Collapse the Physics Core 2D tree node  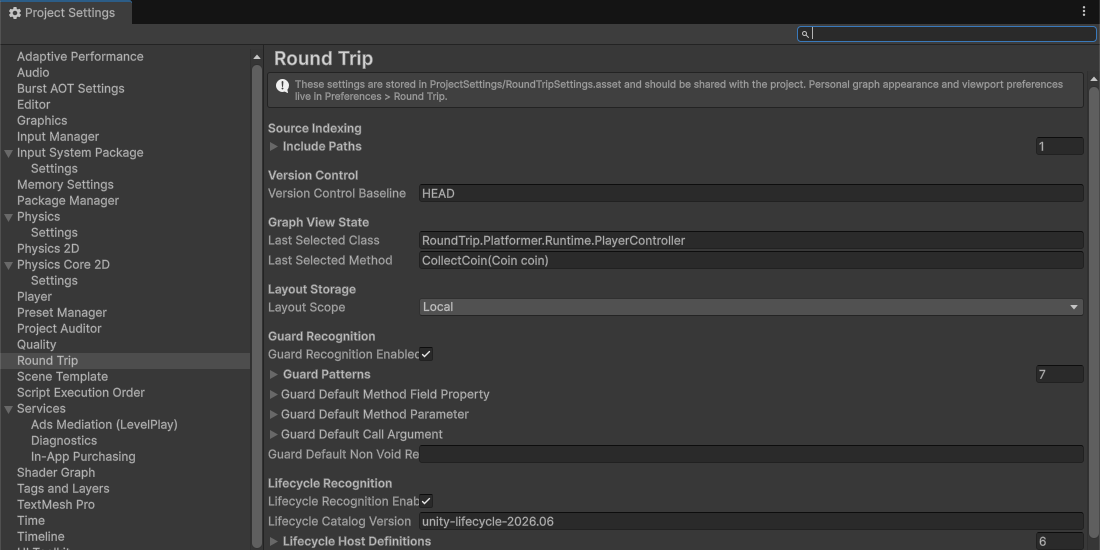(8, 264)
